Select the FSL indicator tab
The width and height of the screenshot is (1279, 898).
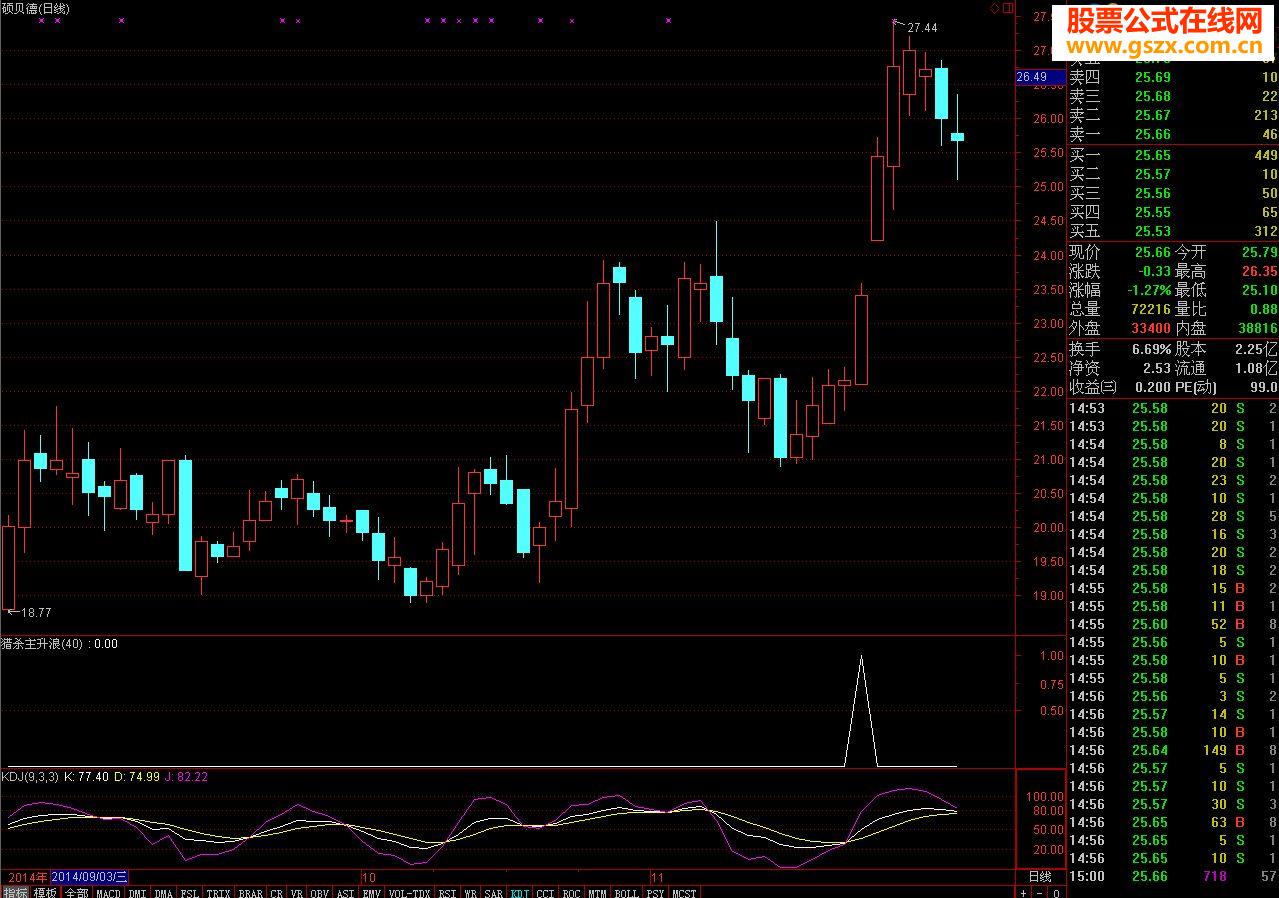[191, 892]
